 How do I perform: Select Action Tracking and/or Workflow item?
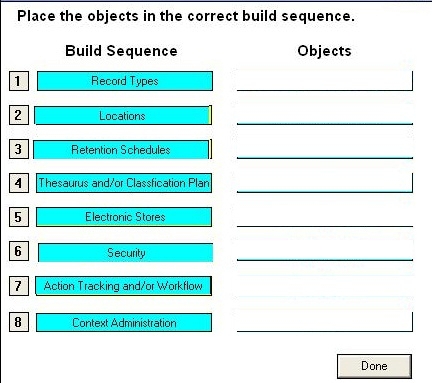123,286
